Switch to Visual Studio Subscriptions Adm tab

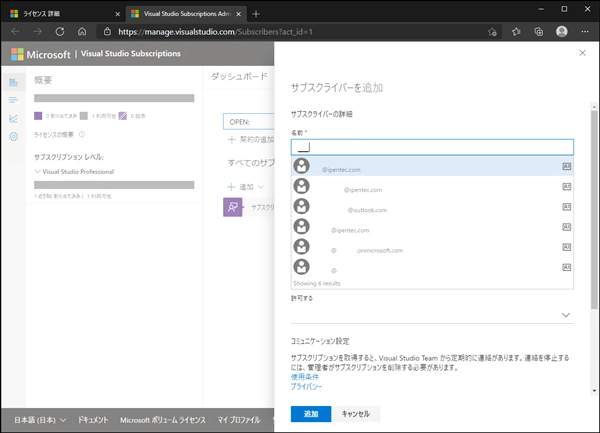pyautogui.click(x=186, y=14)
